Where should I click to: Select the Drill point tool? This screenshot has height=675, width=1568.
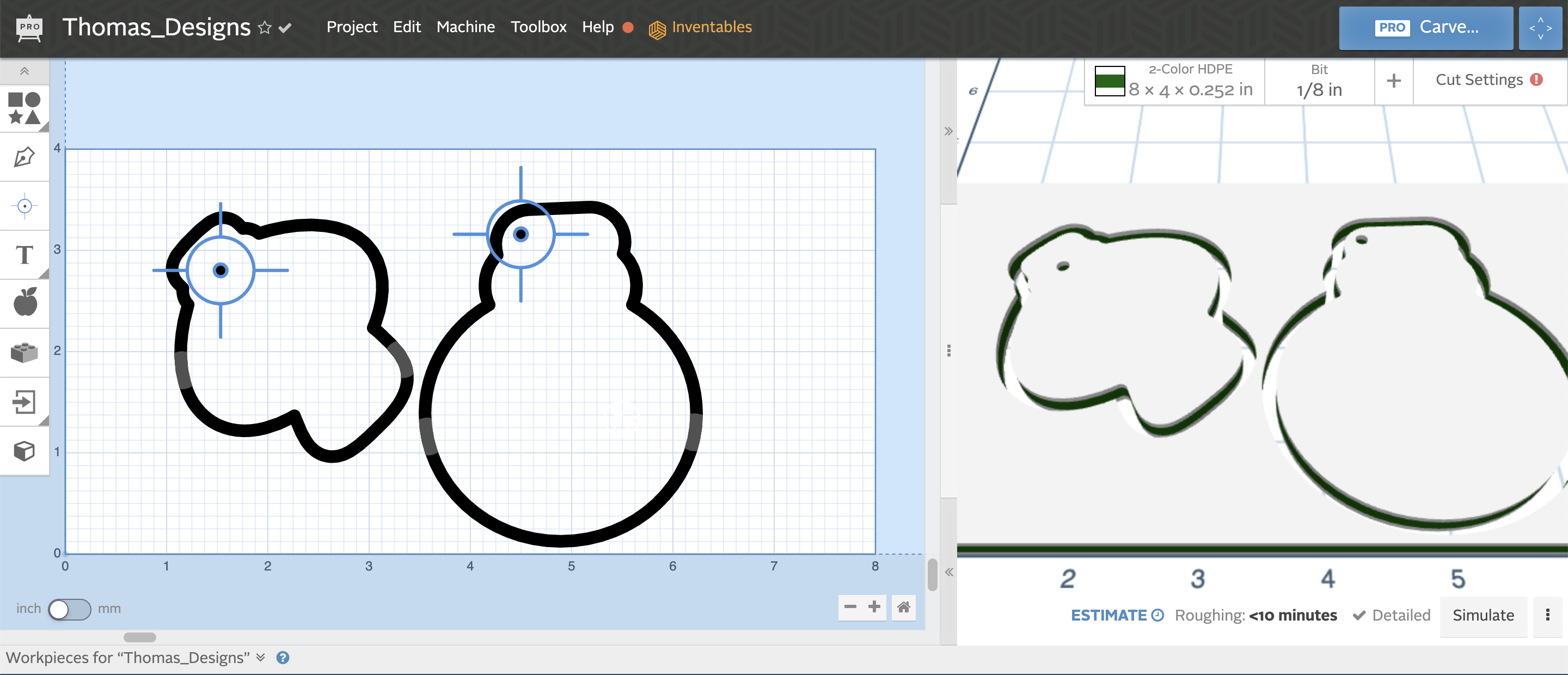[x=24, y=206]
